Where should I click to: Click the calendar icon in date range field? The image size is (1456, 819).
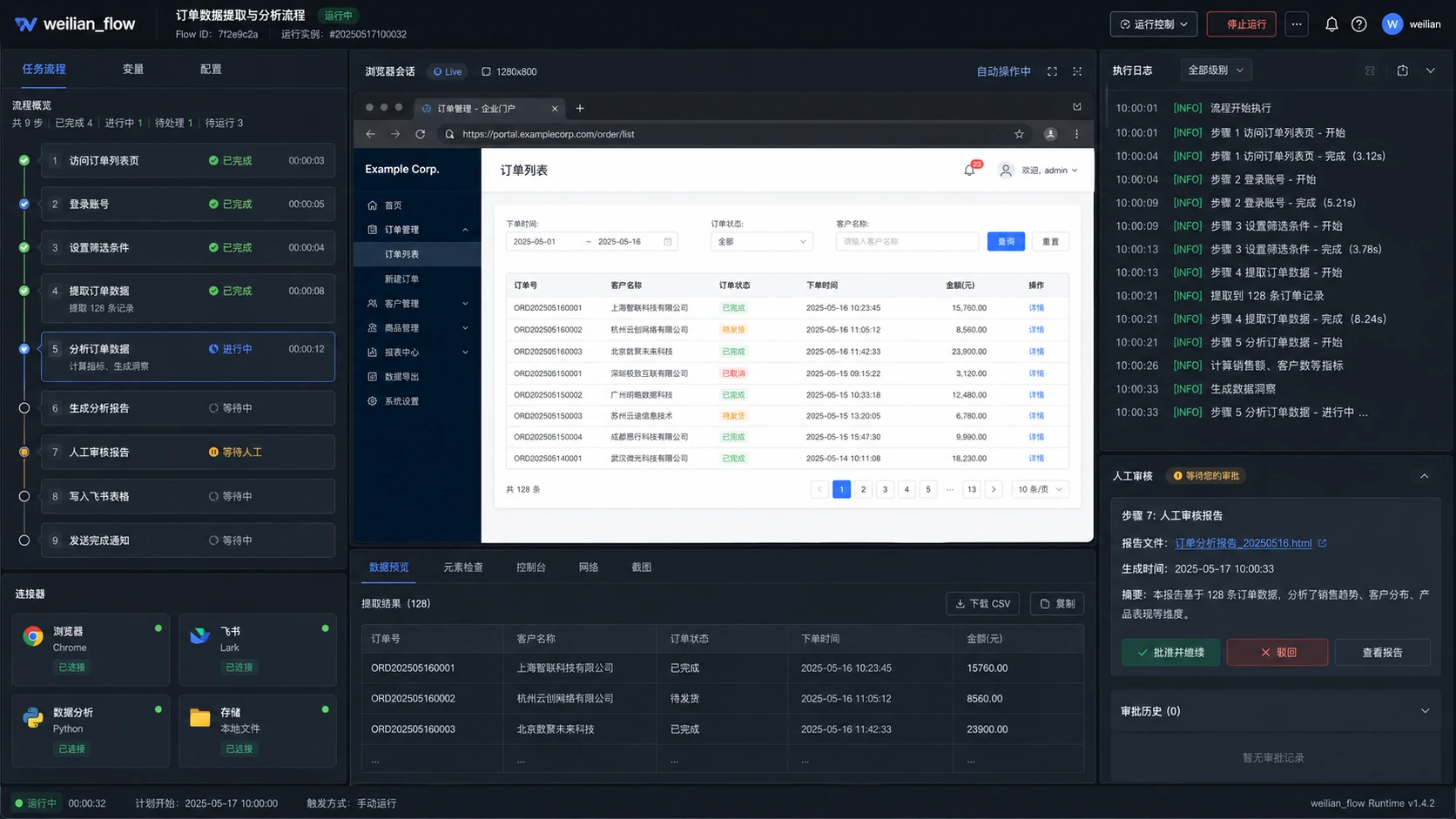668,242
